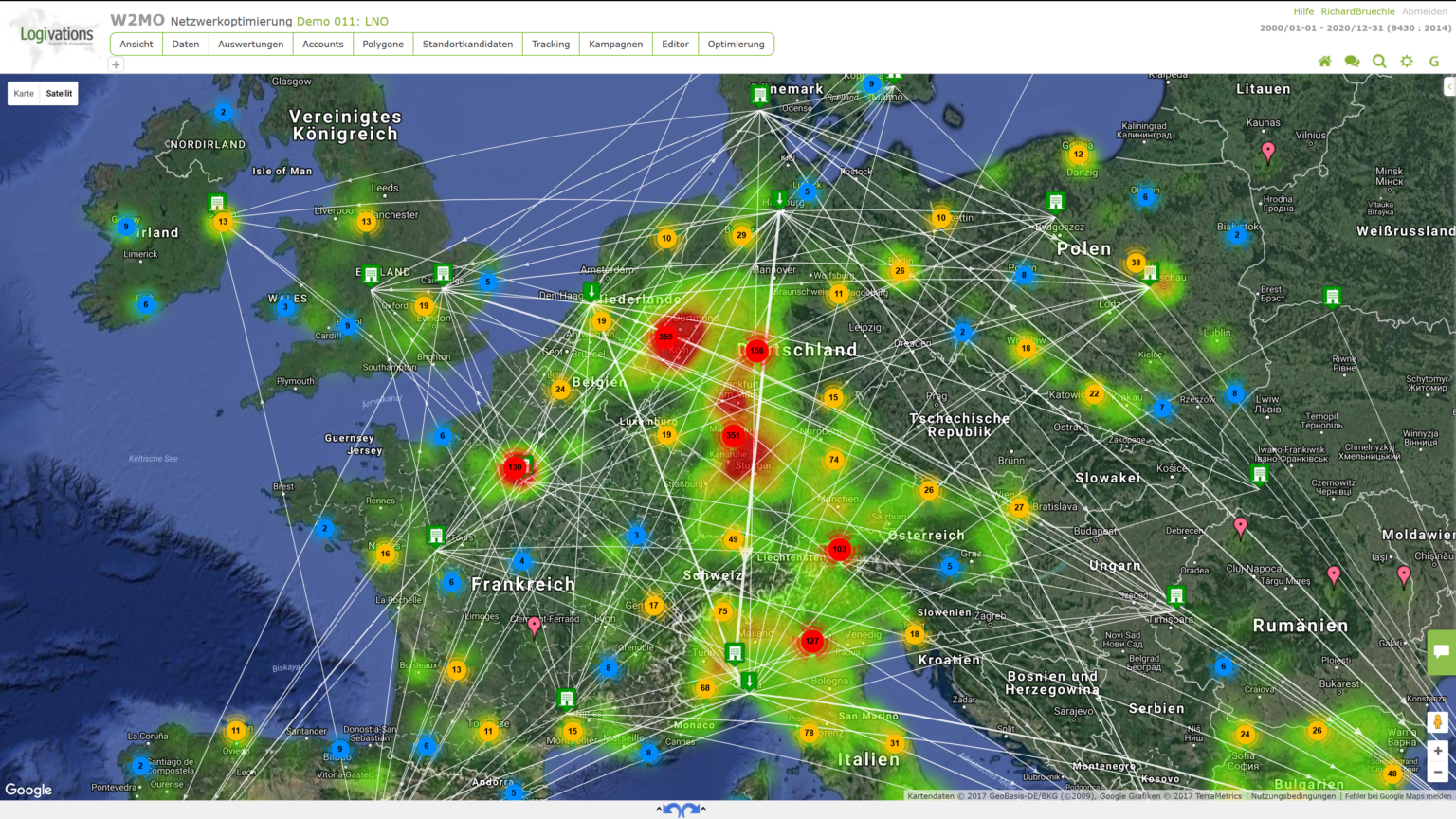Click Abmelden to log out

(x=1424, y=11)
